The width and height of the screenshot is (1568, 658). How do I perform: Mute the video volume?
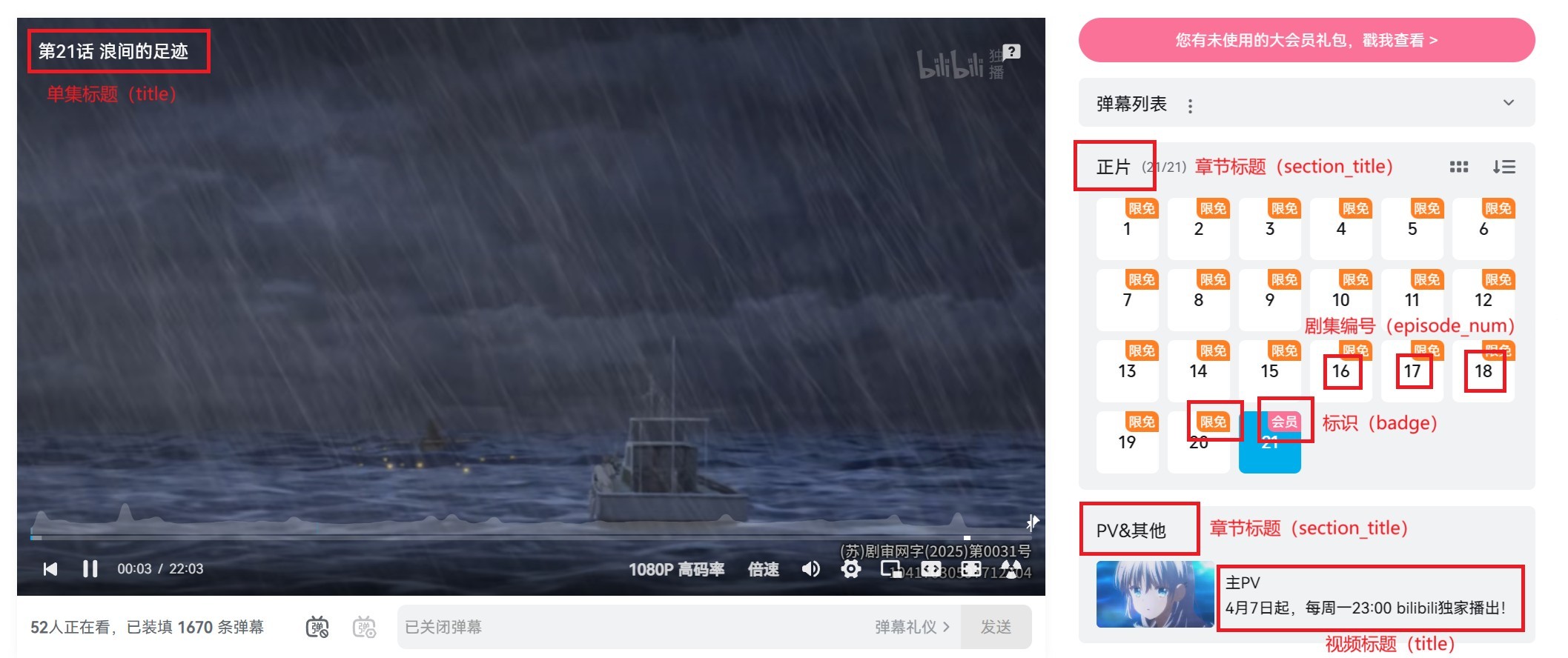tap(811, 568)
